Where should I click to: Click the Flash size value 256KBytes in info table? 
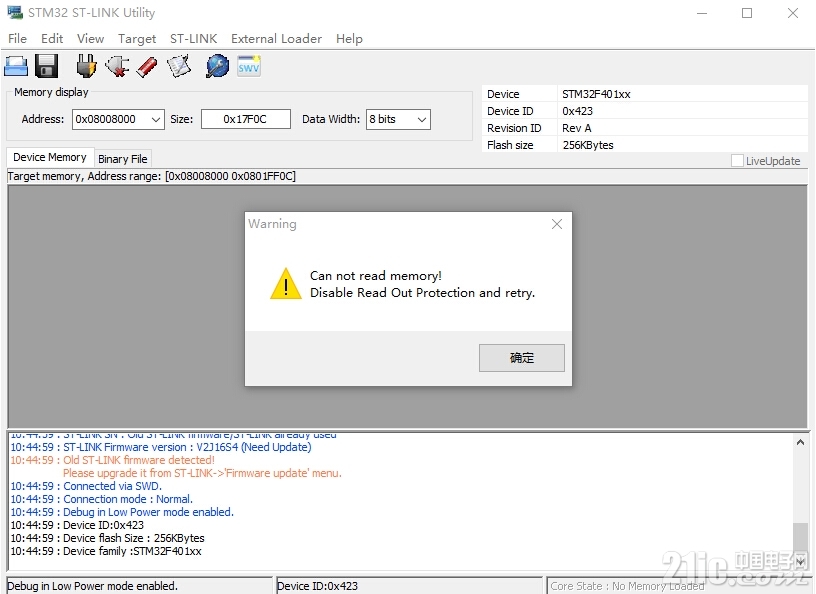588,145
